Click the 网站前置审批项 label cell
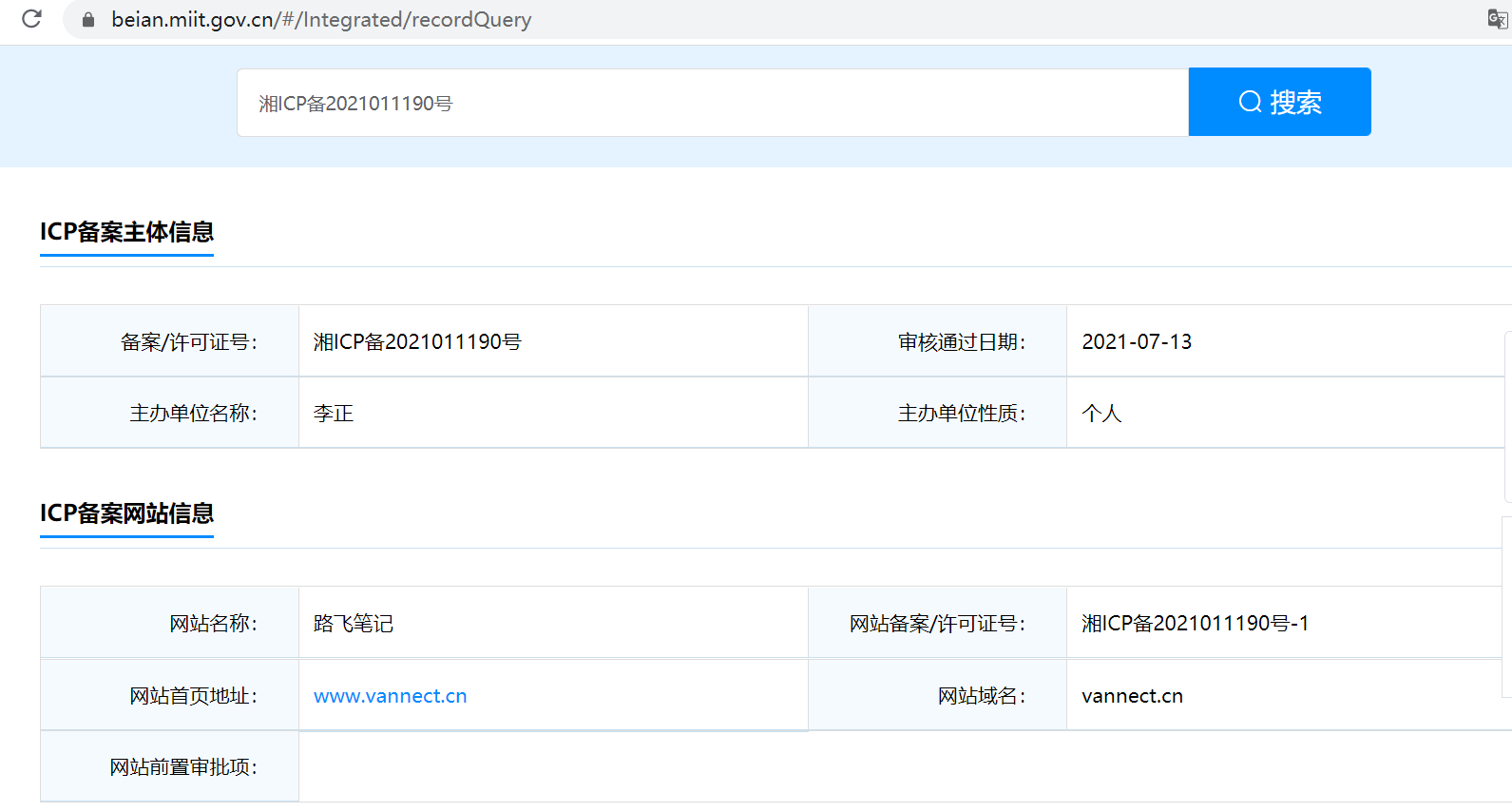 [x=182, y=767]
